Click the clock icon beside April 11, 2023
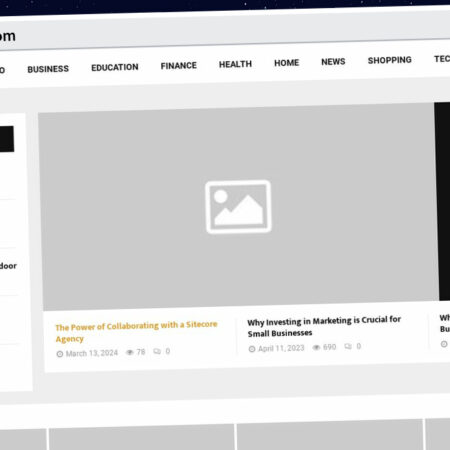This screenshot has height=450, width=450. 252,349
